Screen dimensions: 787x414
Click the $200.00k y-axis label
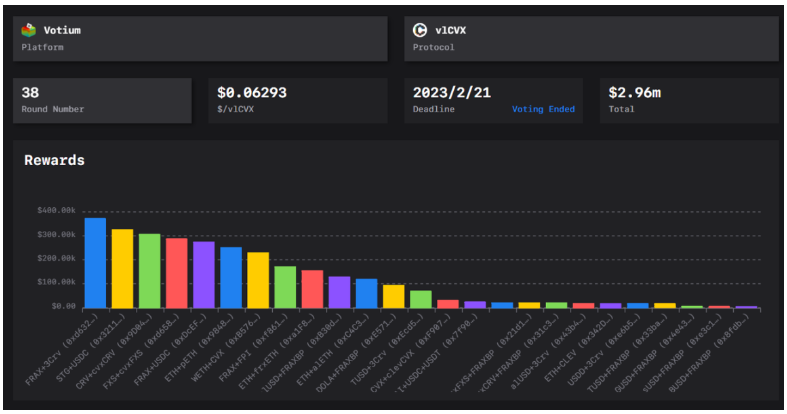tap(56, 258)
